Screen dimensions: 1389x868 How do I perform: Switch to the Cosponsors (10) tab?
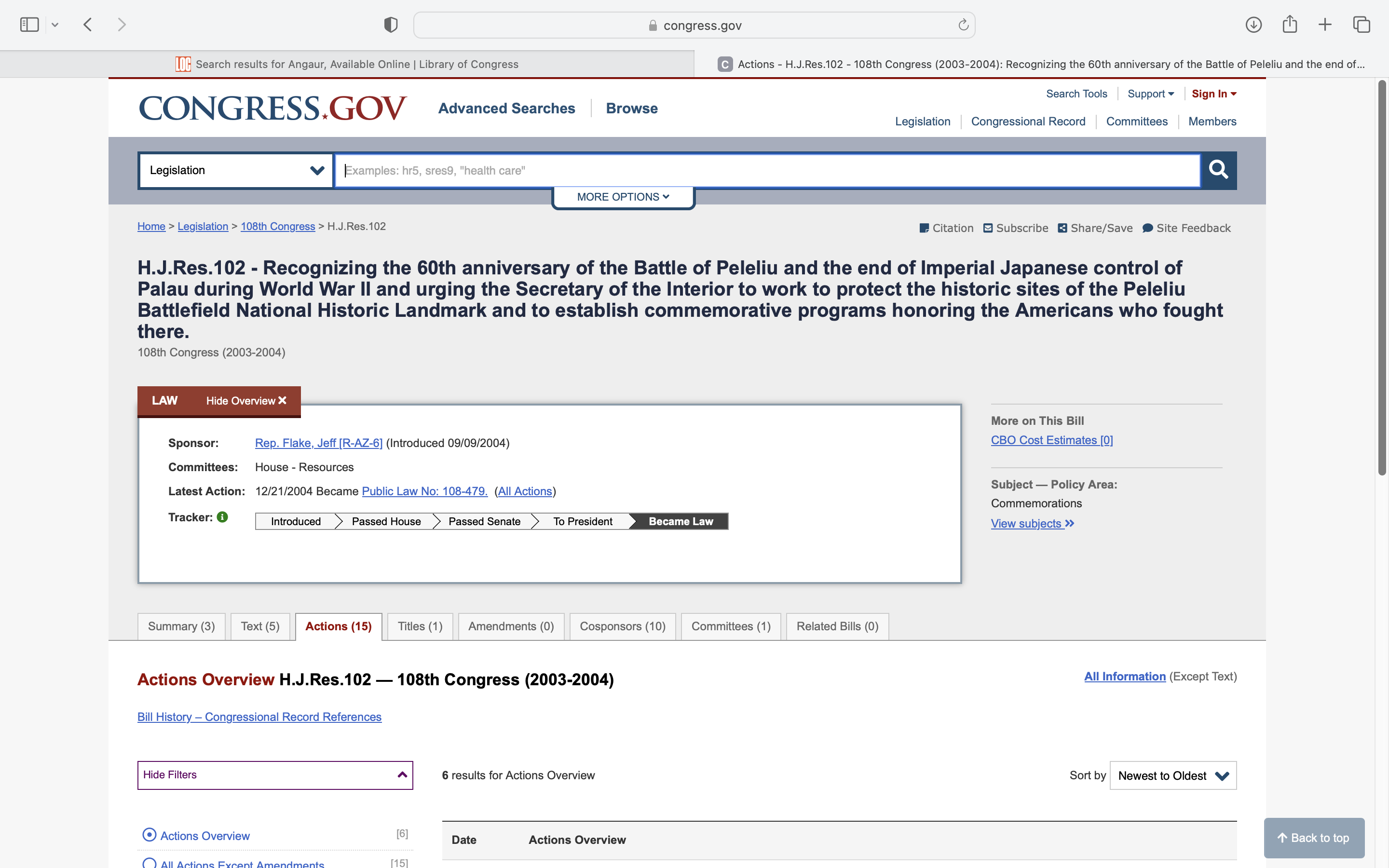(x=622, y=626)
